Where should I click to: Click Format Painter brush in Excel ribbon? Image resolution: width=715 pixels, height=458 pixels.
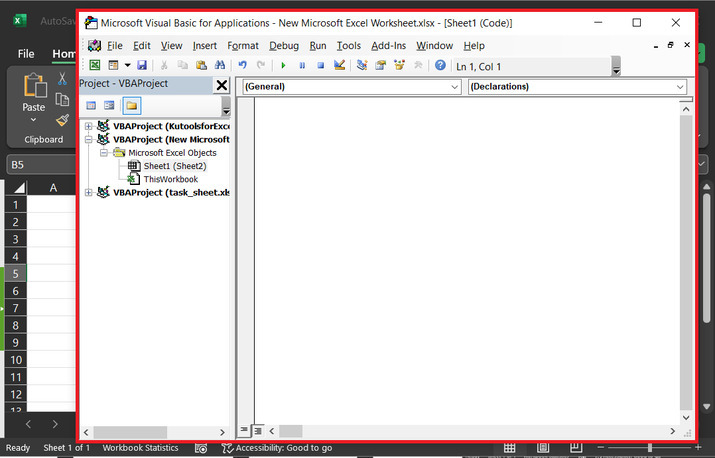click(x=62, y=120)
